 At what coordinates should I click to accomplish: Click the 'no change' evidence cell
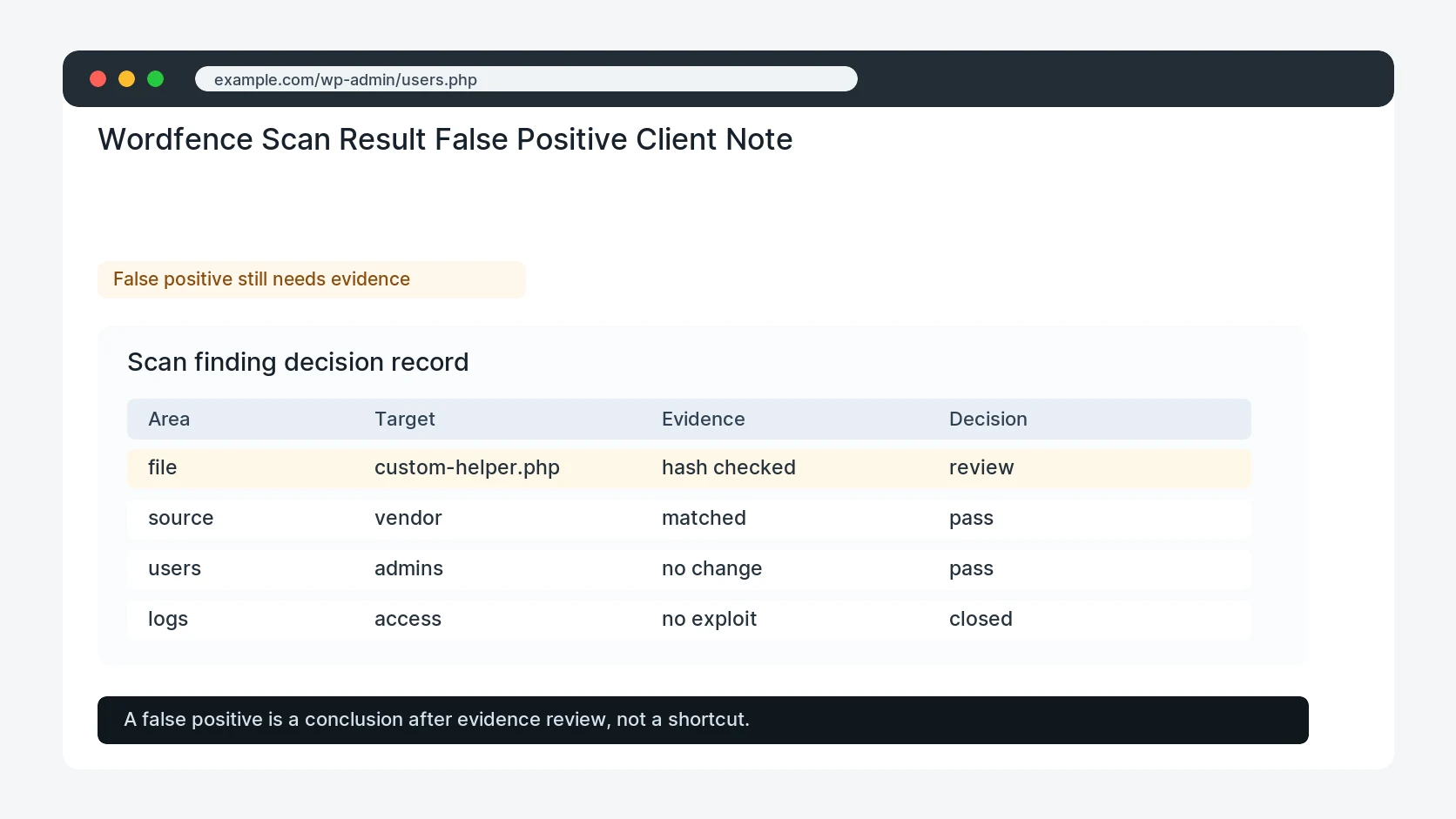[711, 568]
